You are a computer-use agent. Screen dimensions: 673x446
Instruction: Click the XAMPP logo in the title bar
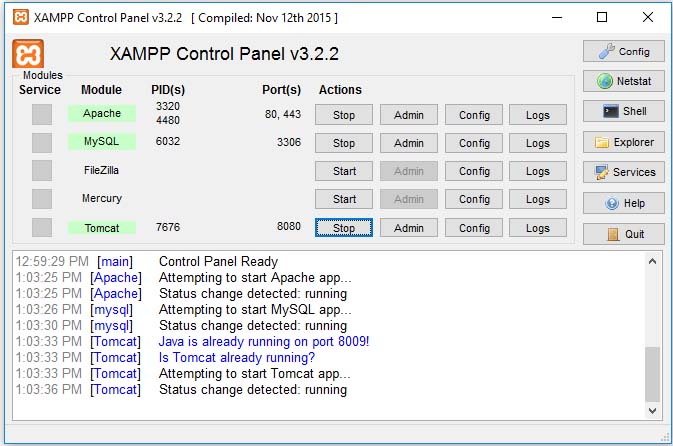pyautogui.click(x=21, y=18)
